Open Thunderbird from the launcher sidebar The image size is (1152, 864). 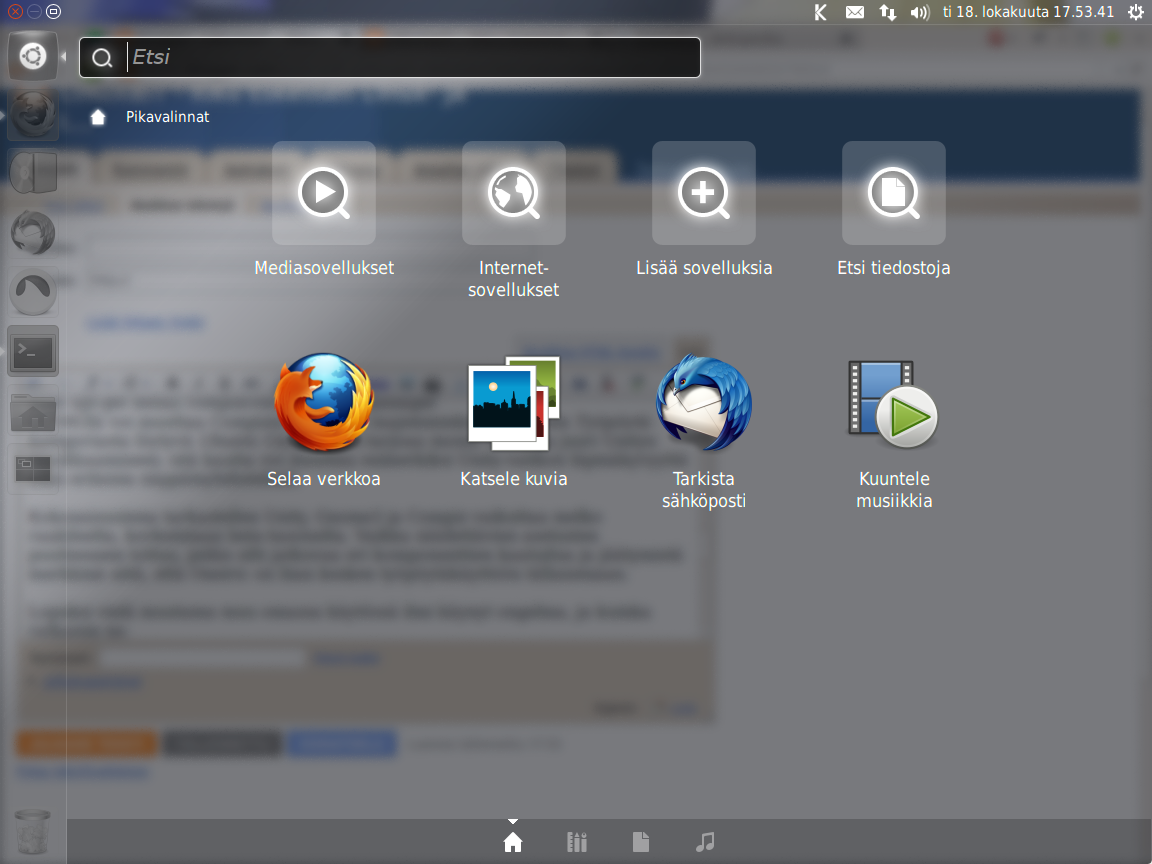click(x=33, y=233)
